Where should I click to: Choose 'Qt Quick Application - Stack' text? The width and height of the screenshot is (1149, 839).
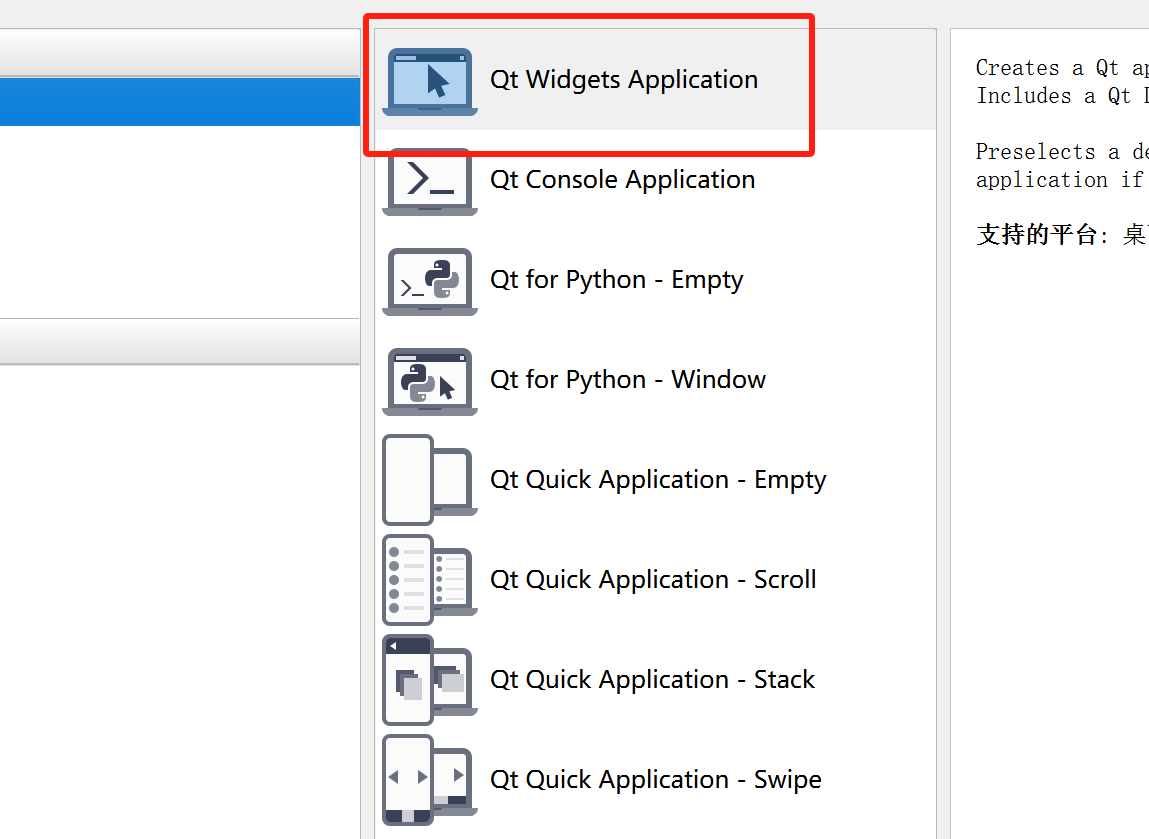click(652, 679)
